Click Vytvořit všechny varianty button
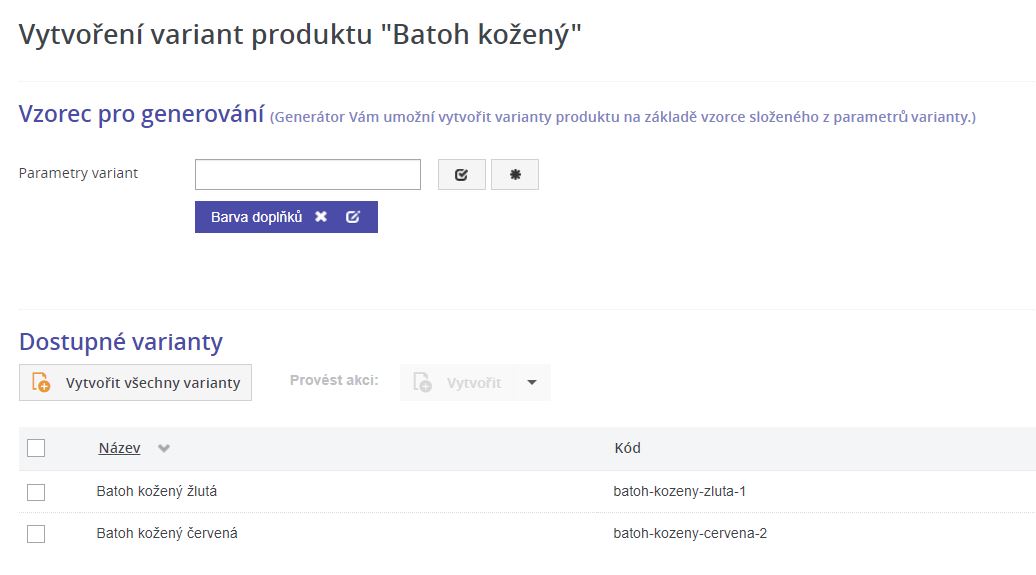 pos(135,383)
